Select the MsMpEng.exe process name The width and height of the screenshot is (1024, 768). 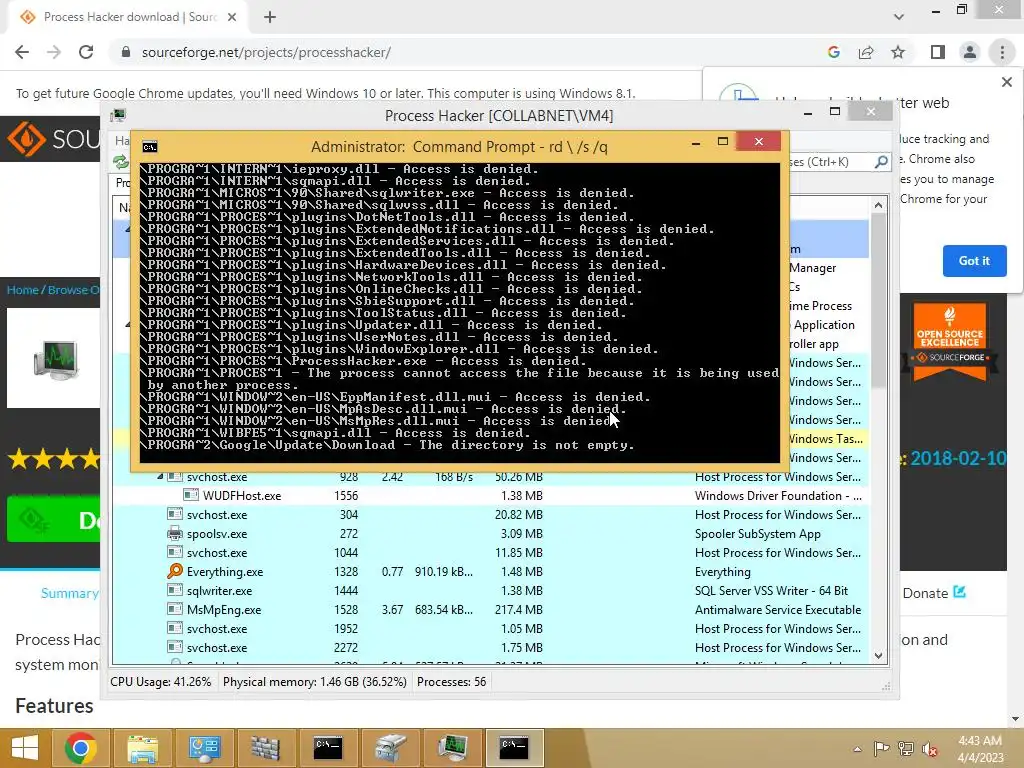tap(224, 609)
